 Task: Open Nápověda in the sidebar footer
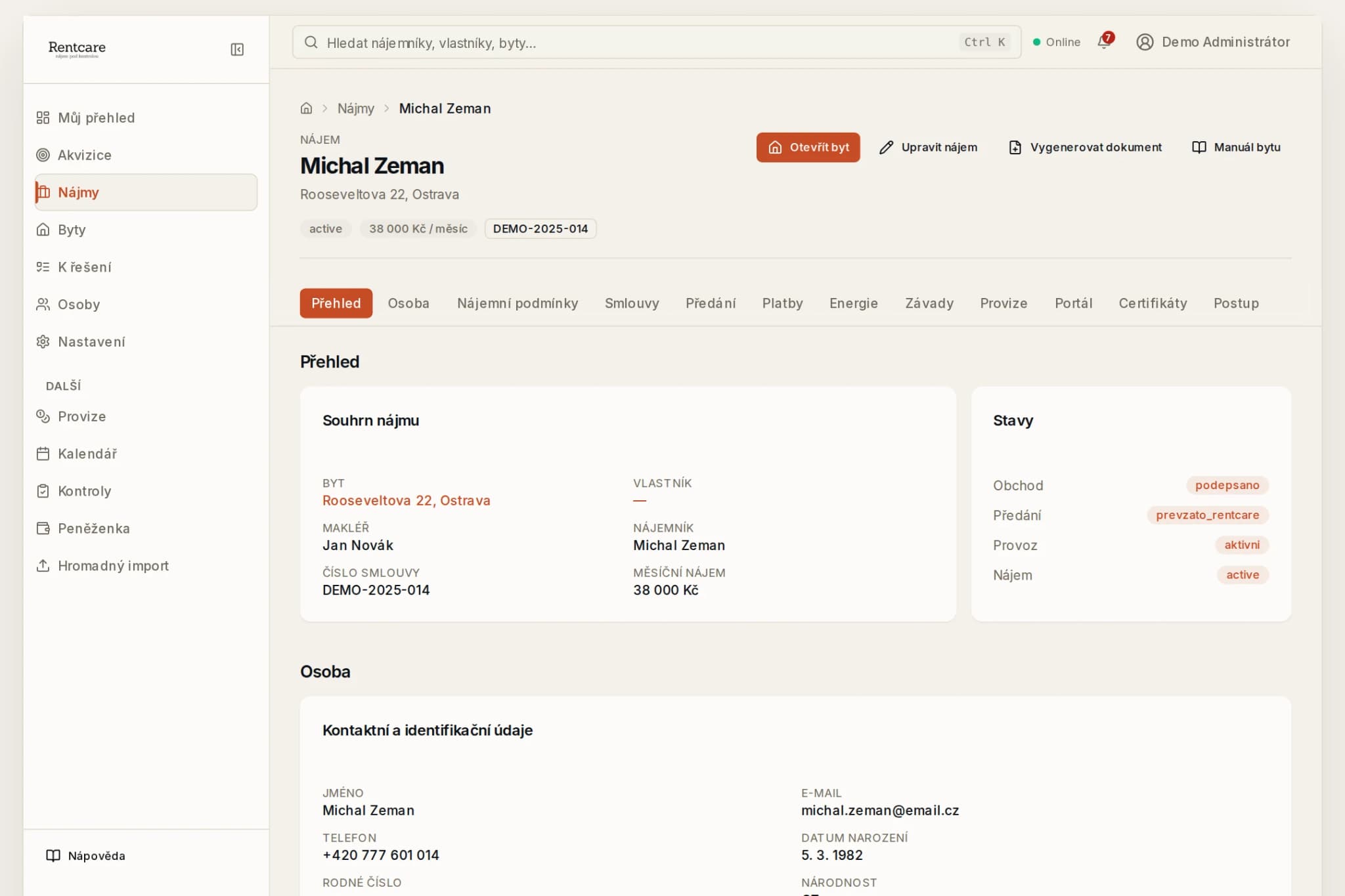tap(85, 855)
